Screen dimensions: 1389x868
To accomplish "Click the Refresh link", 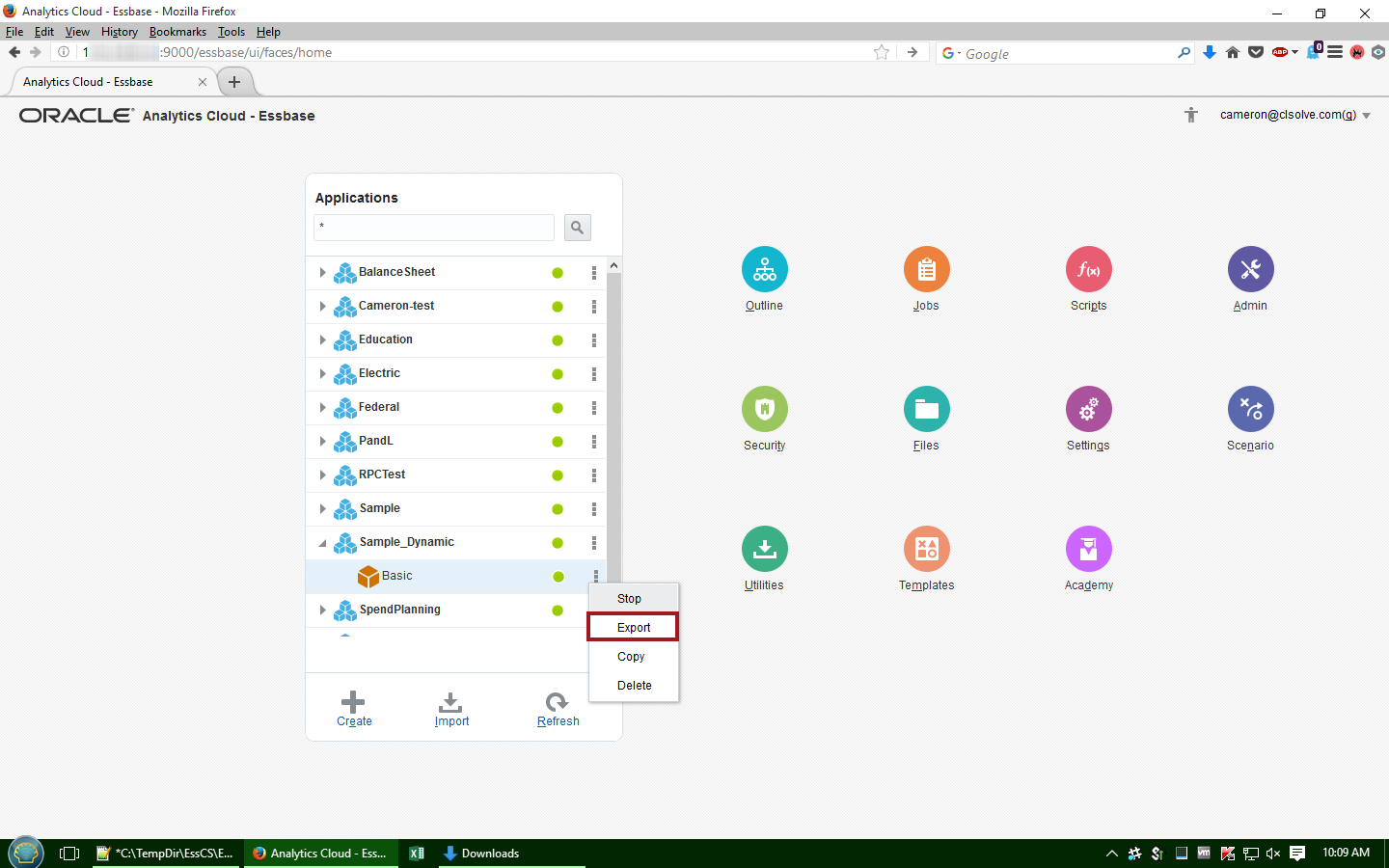I will 558,721.
